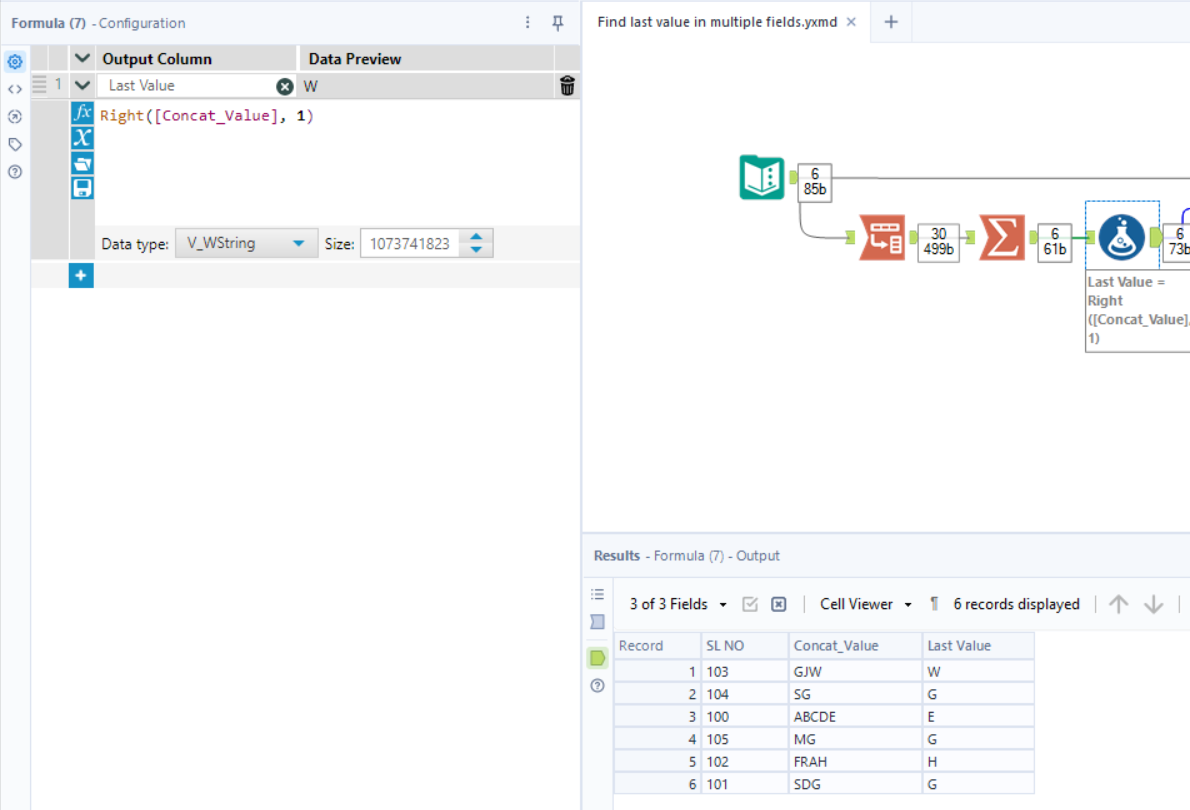The height and width of the screenshot is (810, 1190).
Task: Open saved expressions with the folder icon
Action: (82, 162)
